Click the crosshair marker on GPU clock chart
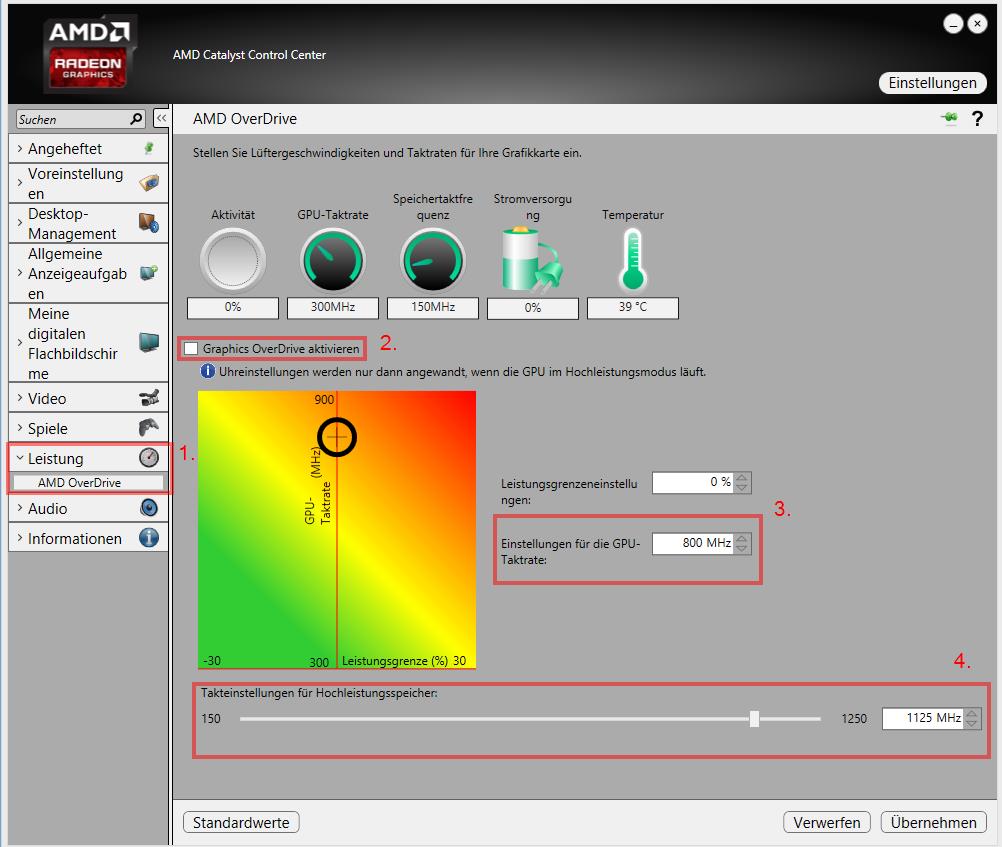Screen dimensions: 1002x847 [337, 437]
